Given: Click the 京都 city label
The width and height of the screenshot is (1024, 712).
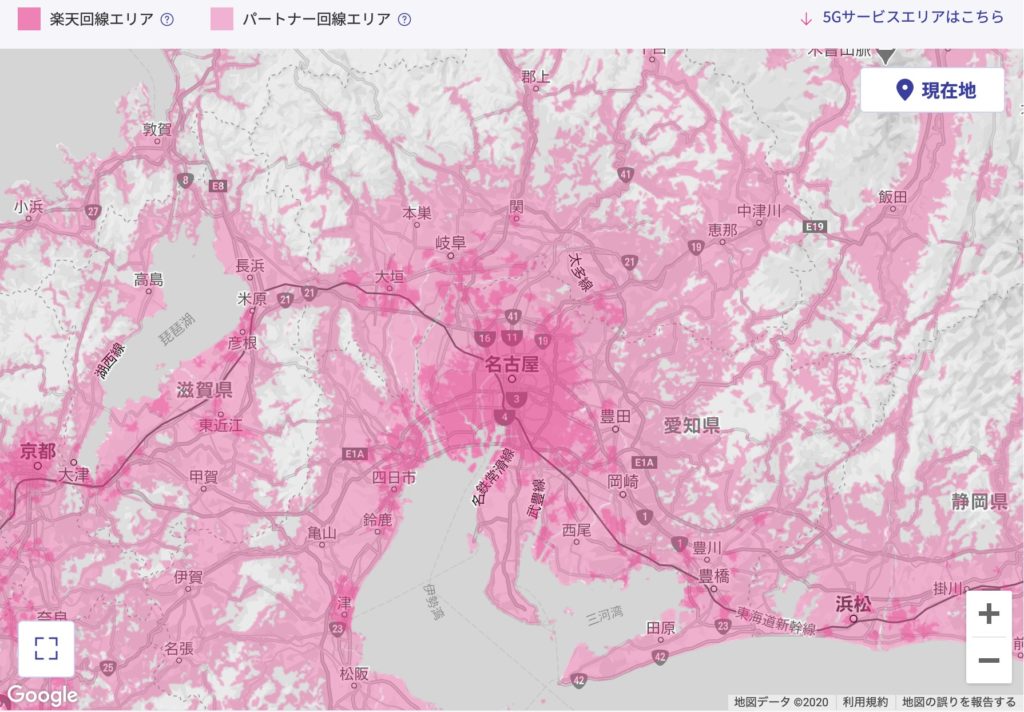Looking at the screenshot, I should [x=38, y=451].
